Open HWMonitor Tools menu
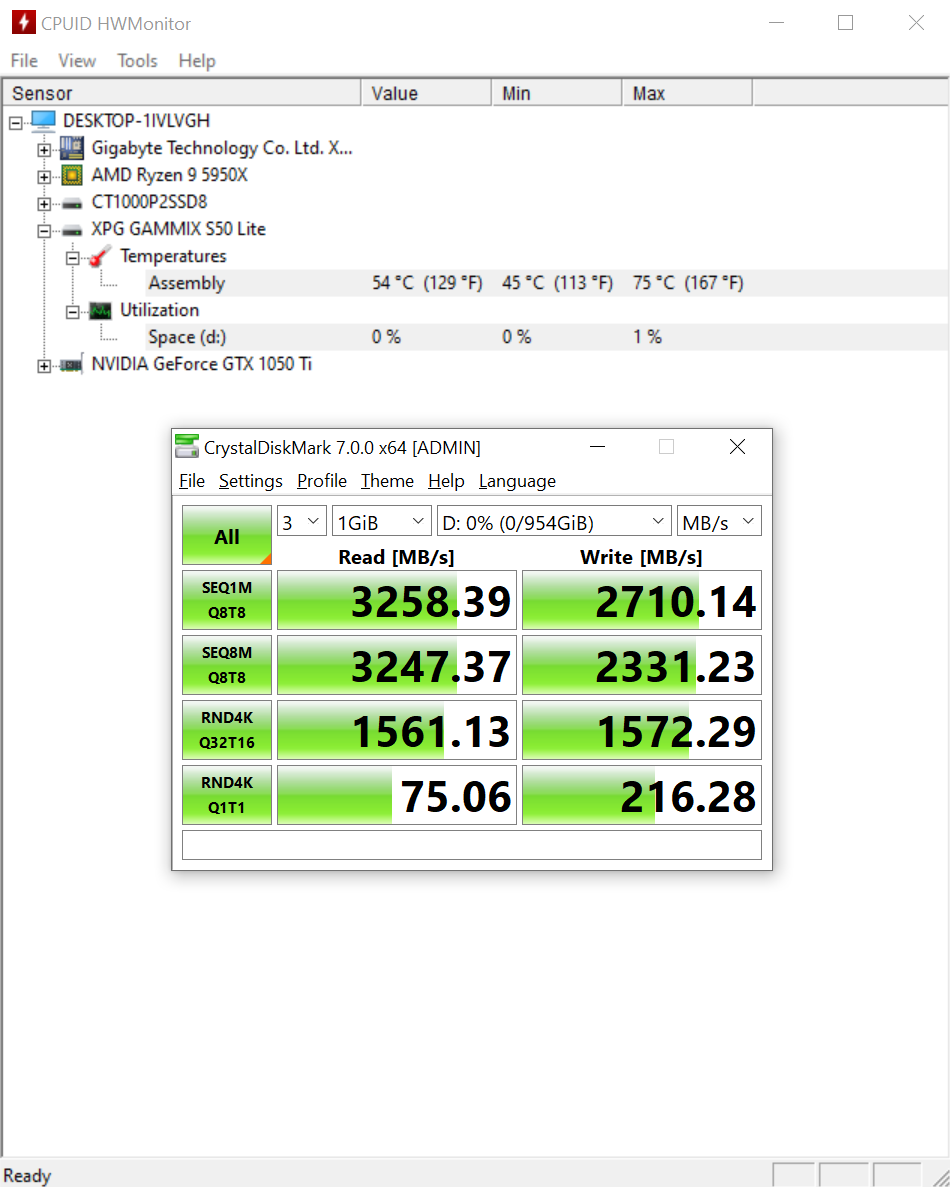Screen dimensions: 950x1187 coord(137,61)
